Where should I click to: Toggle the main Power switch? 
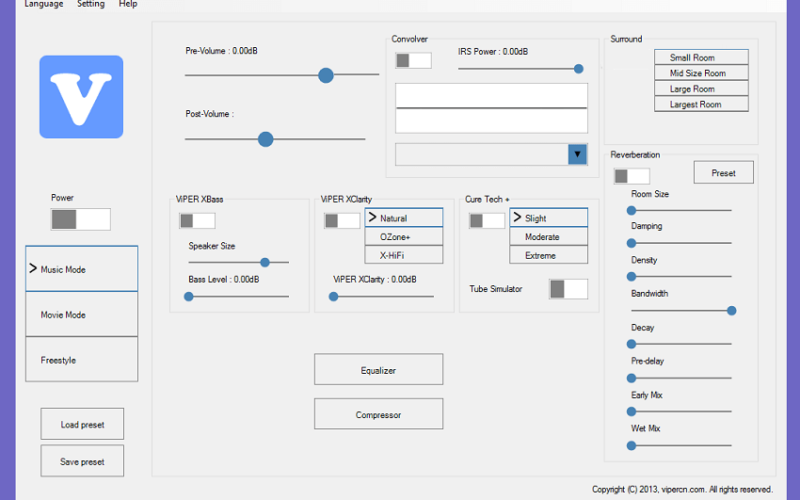click(81, 219)
